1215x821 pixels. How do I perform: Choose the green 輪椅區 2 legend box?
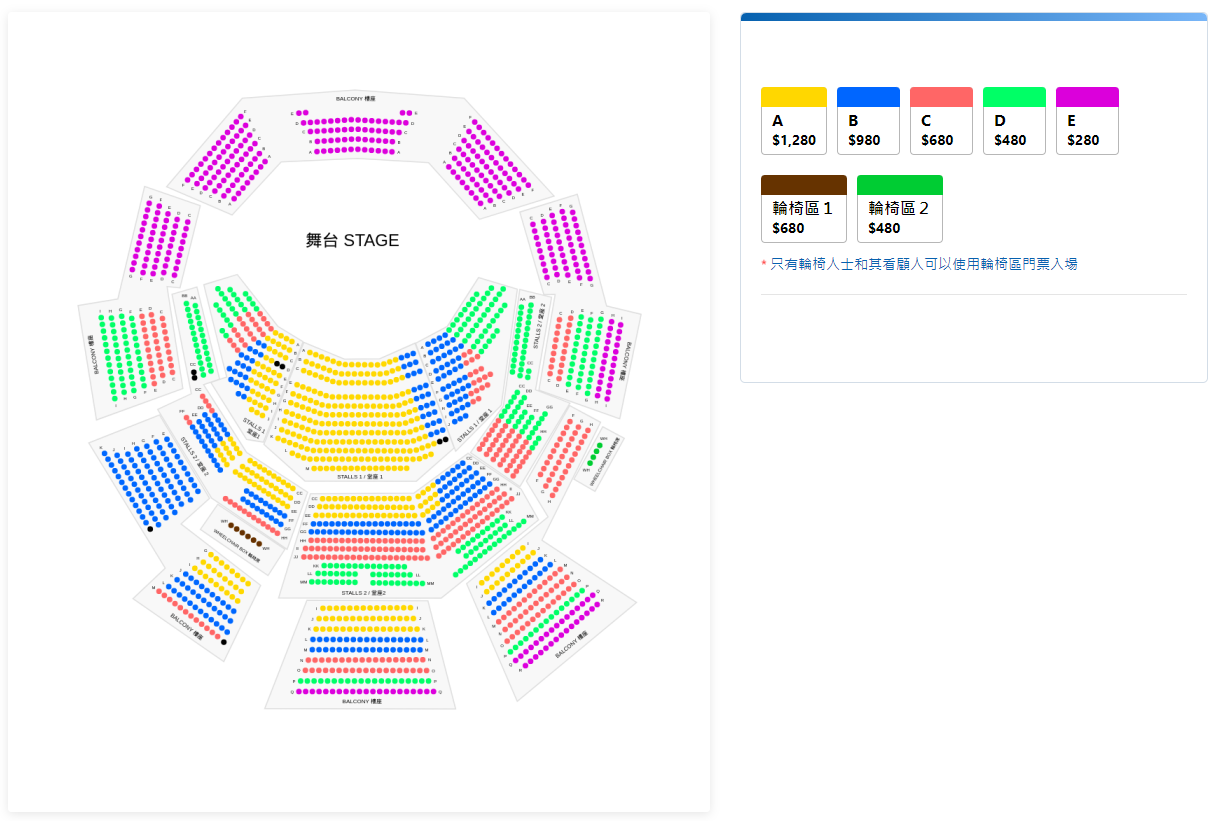tap(899, 209)
